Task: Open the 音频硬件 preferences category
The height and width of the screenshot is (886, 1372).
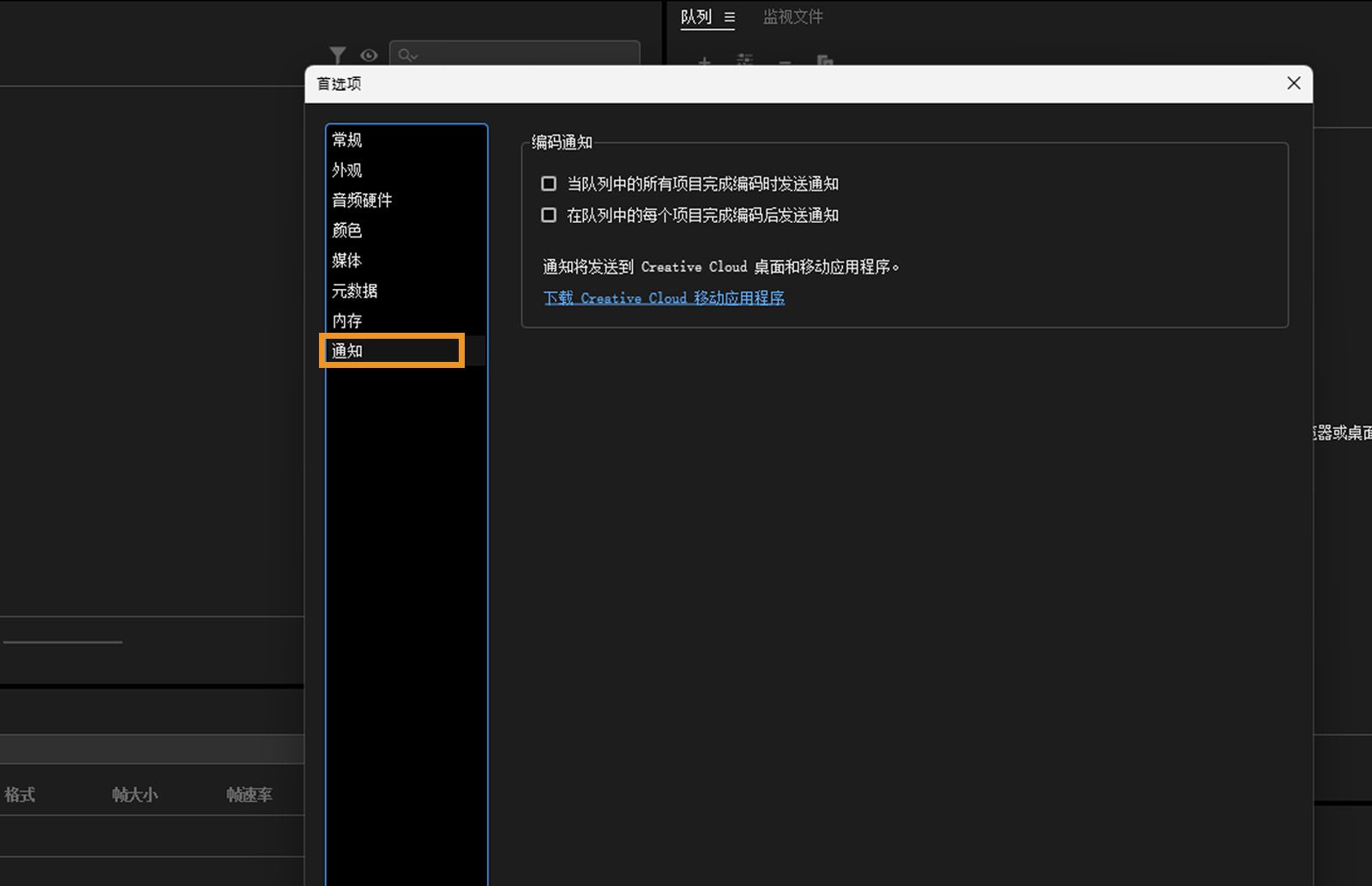Action: pyautogui.click(x=362, y=200)
